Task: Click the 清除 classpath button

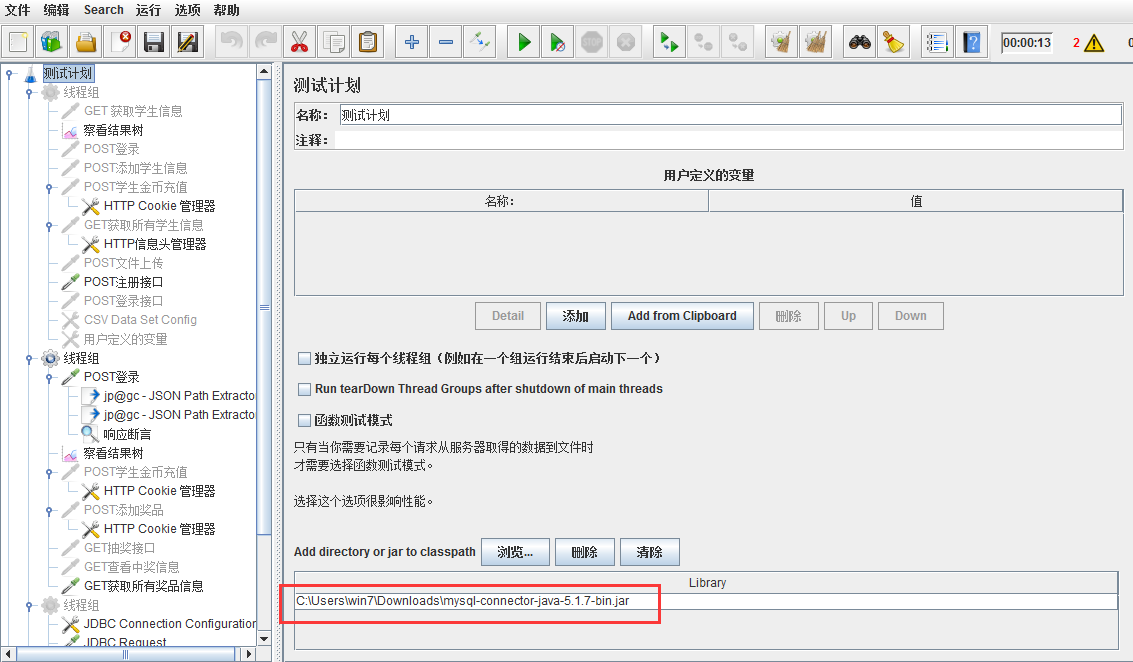Action: [650, 552]
